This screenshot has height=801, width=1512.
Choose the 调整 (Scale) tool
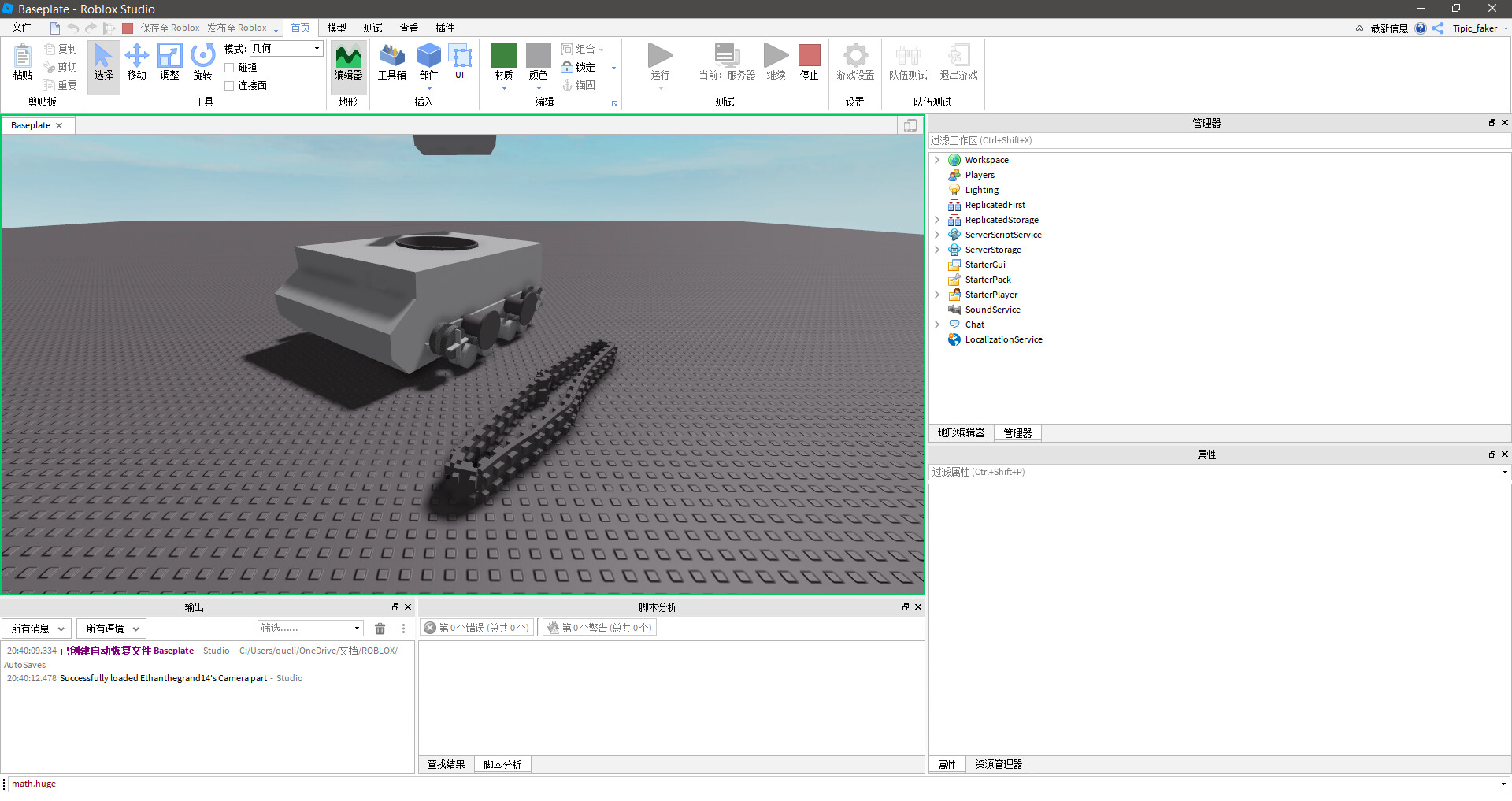pos(170,62)
